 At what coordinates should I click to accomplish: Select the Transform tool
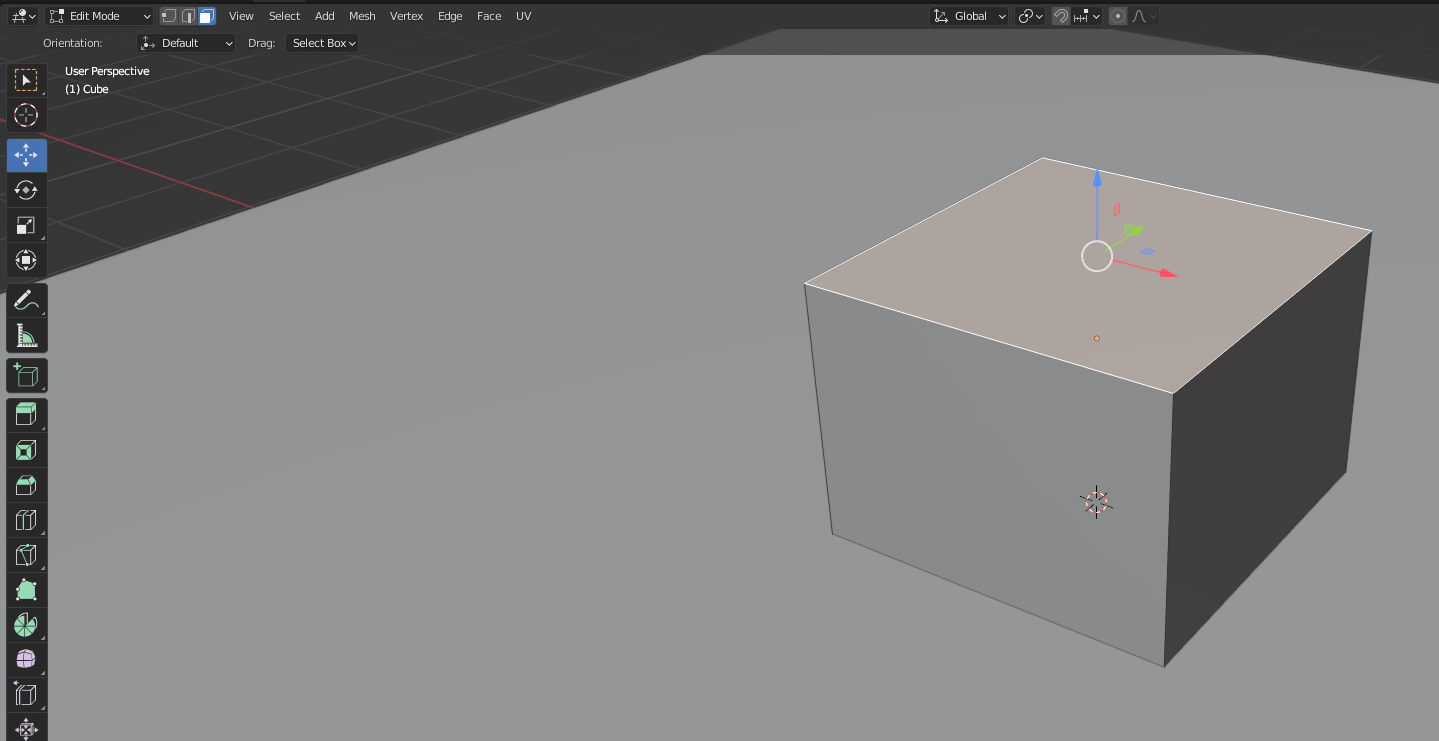click(26, 260)
